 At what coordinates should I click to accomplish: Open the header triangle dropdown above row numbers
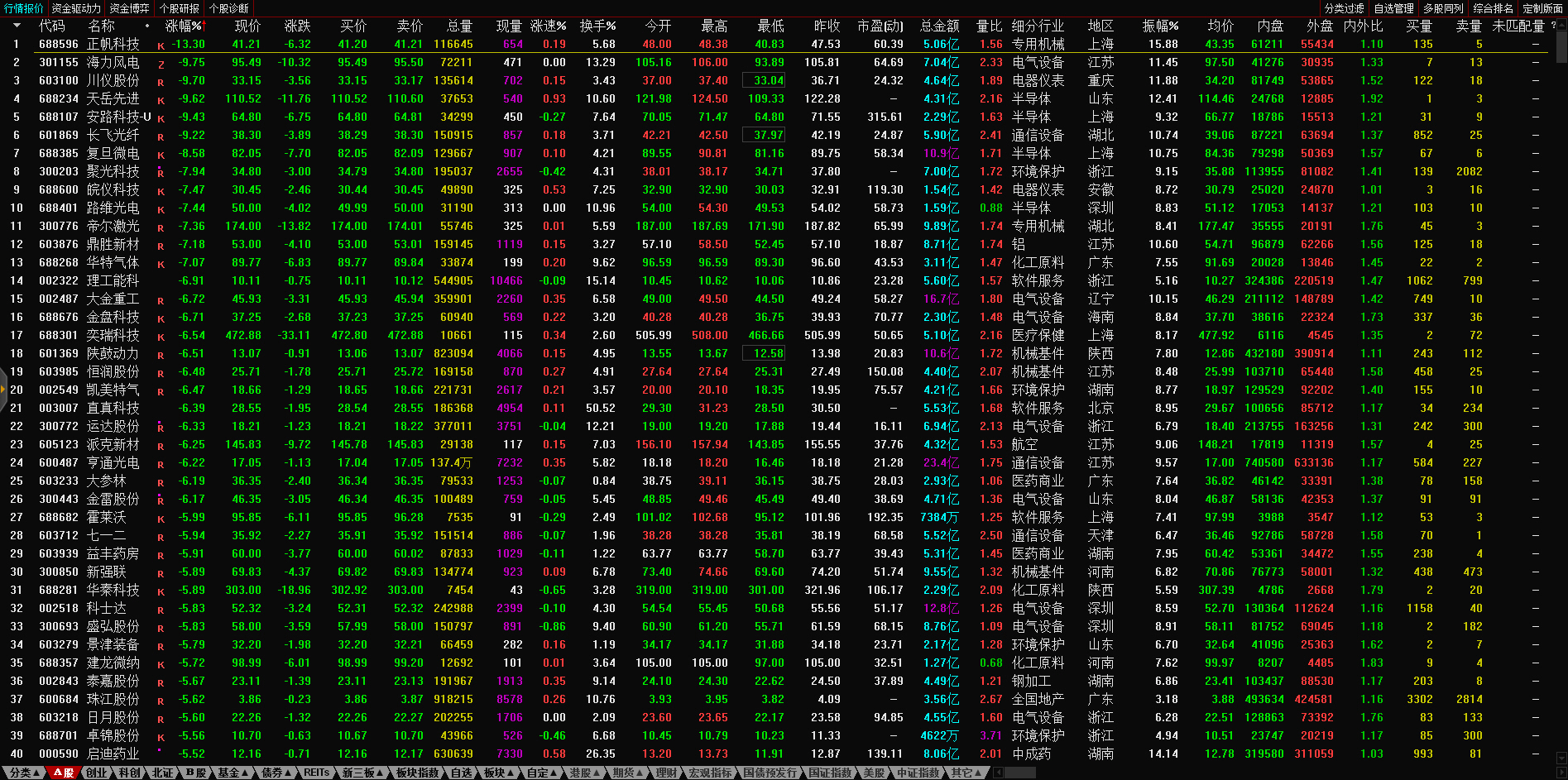coord(17,26)
